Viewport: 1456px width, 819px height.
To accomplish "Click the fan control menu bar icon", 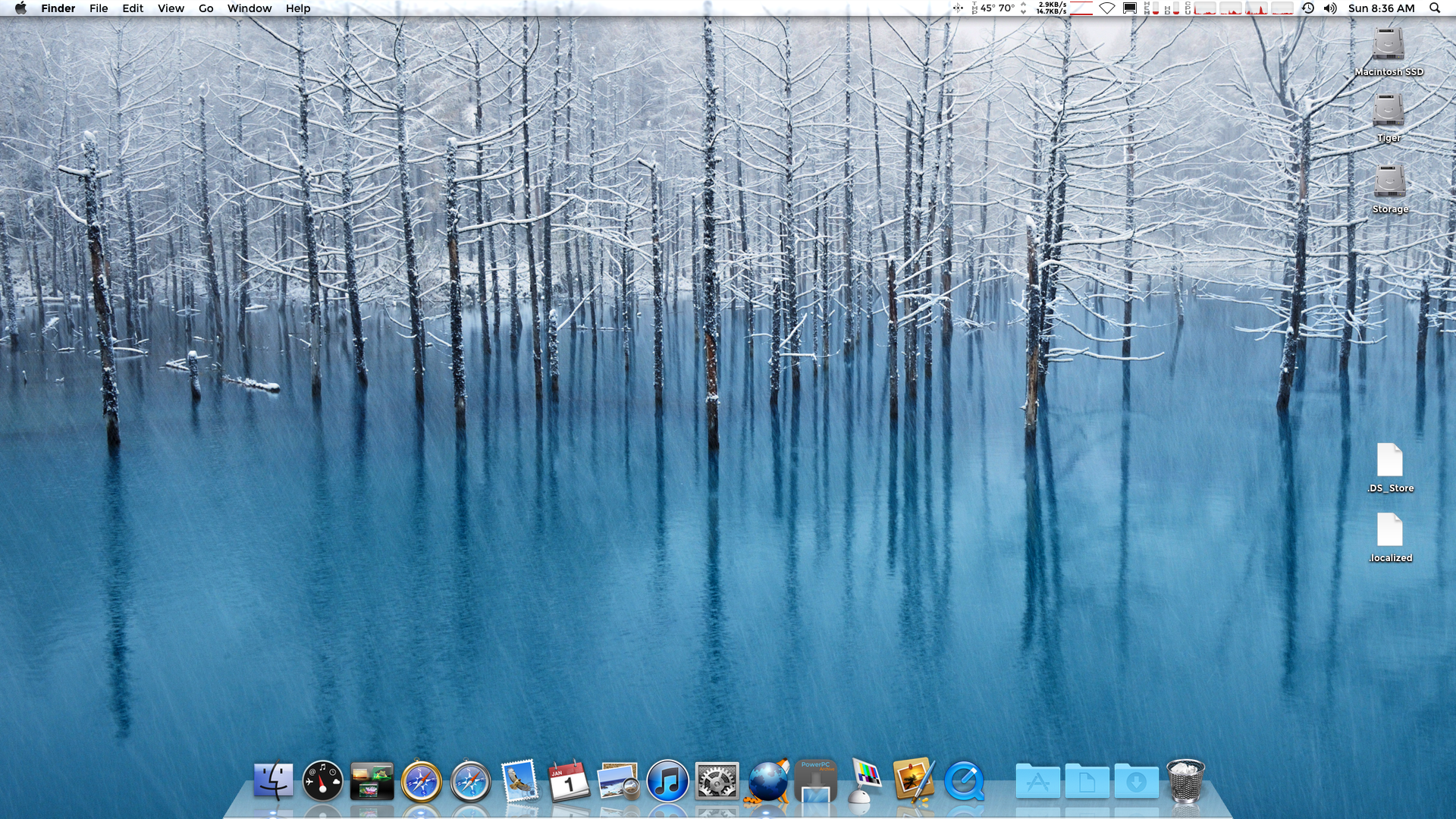I will pyautogui.click(x=958, y=8).
